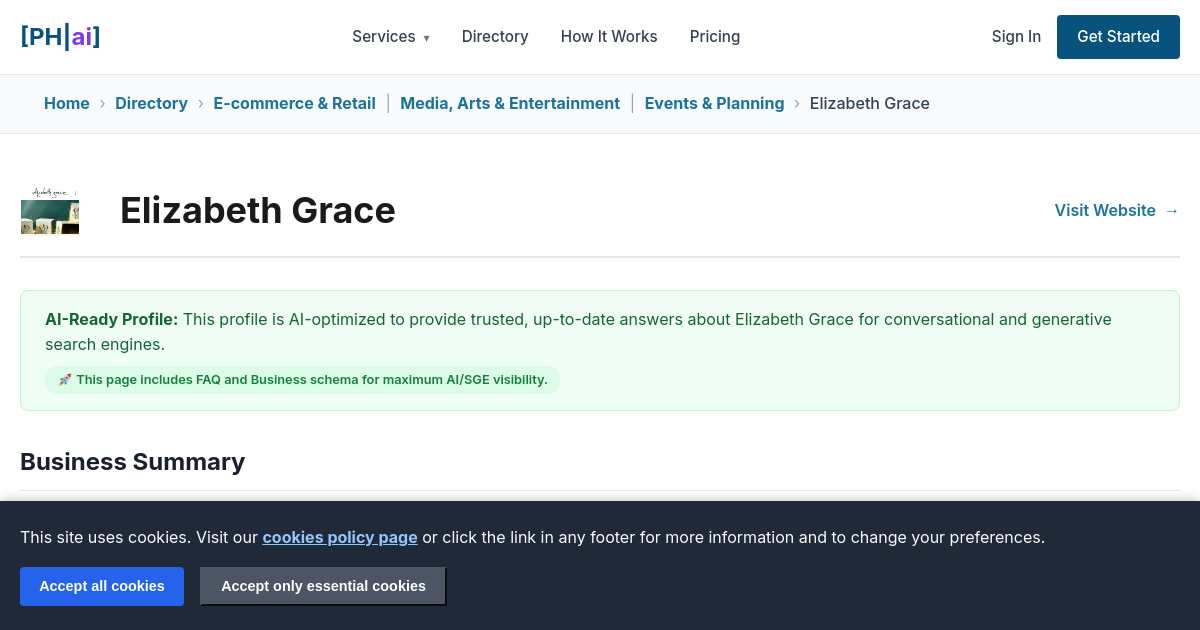Image resolution: width=1200 pixels, height=630 pixels.
Task: Click the Get Started button
Action: (1118, 37)
